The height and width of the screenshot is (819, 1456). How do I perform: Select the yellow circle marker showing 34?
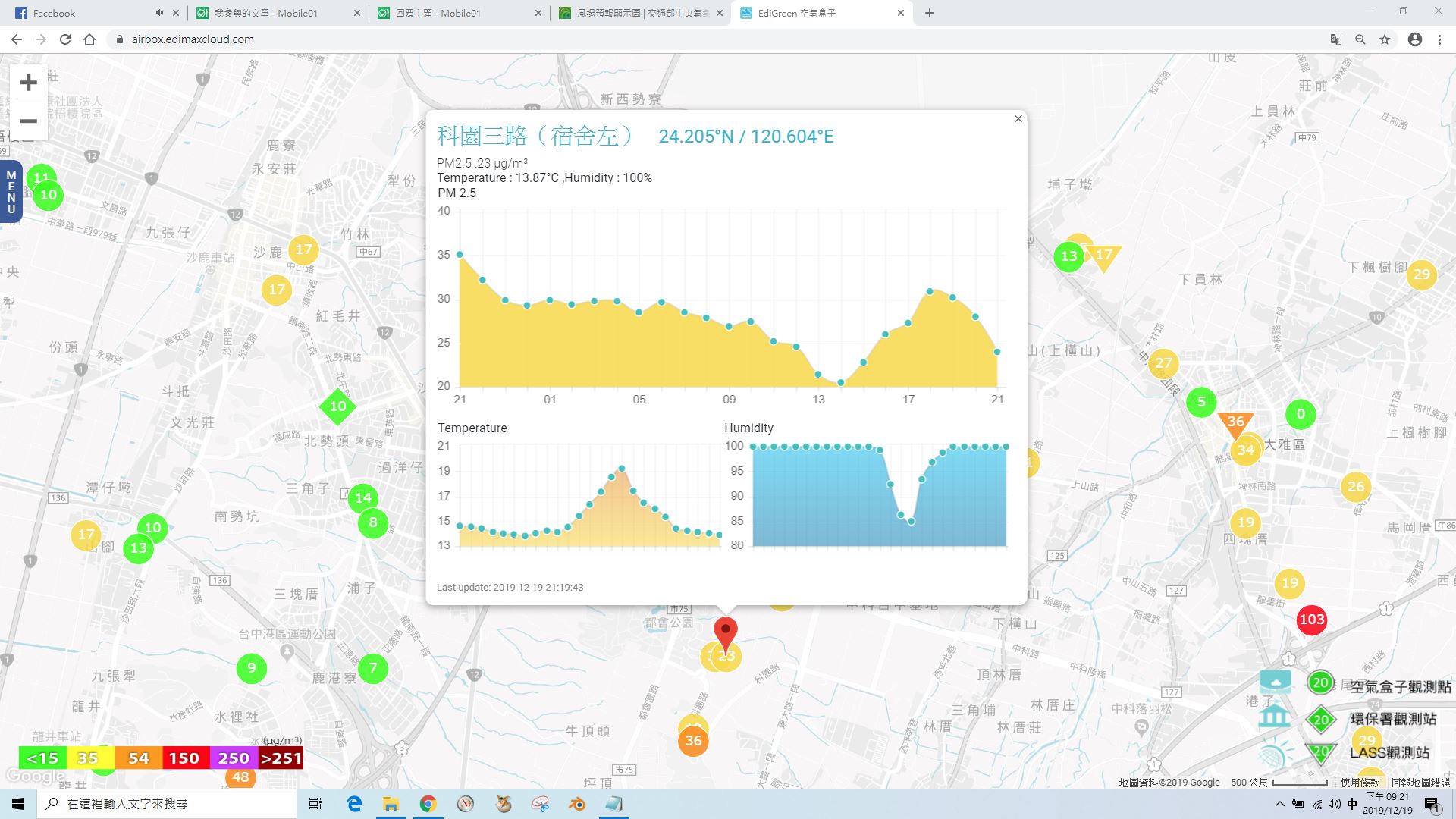[1246, 450]
